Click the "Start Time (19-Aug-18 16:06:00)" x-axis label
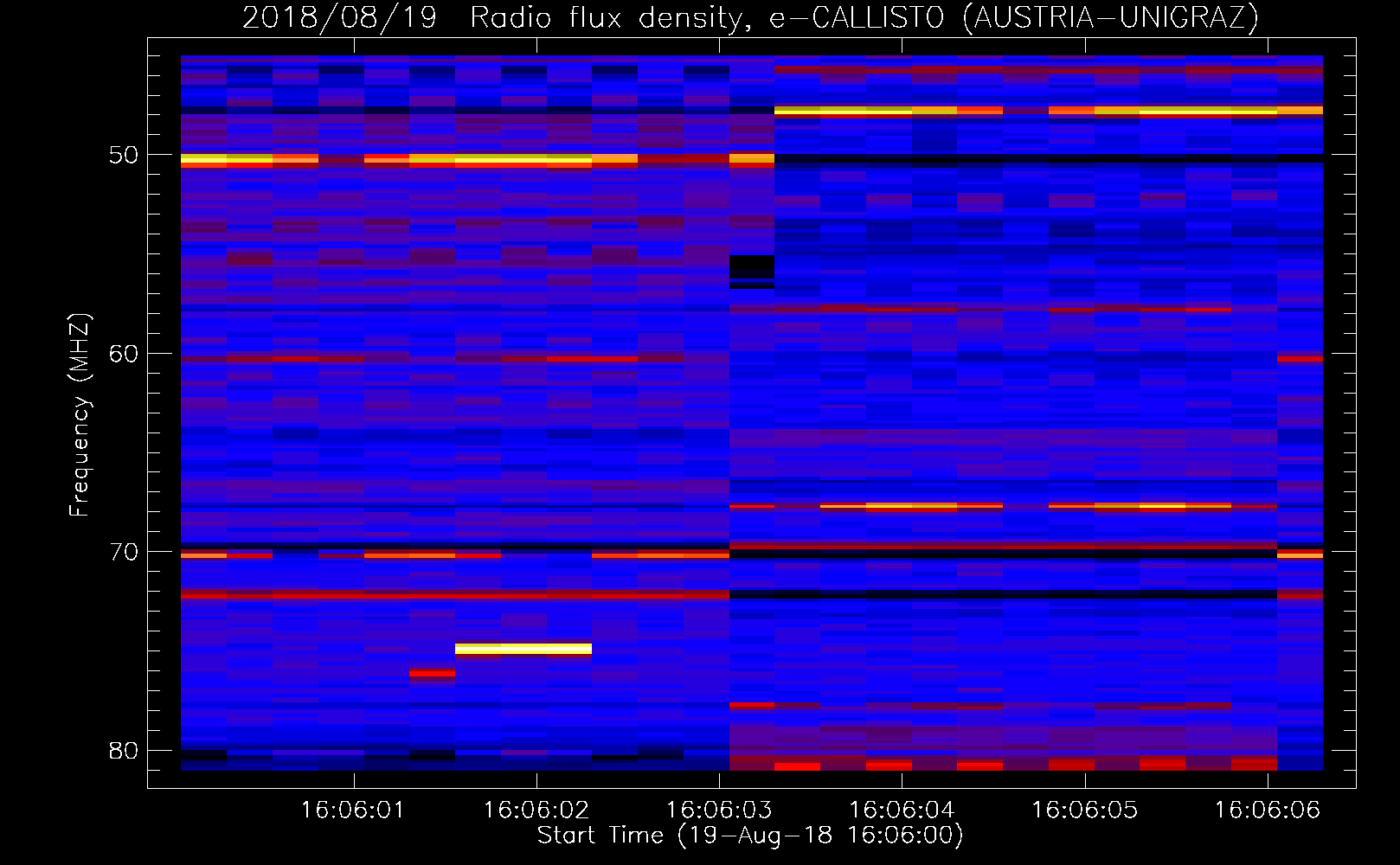 [x=750, y=836]
